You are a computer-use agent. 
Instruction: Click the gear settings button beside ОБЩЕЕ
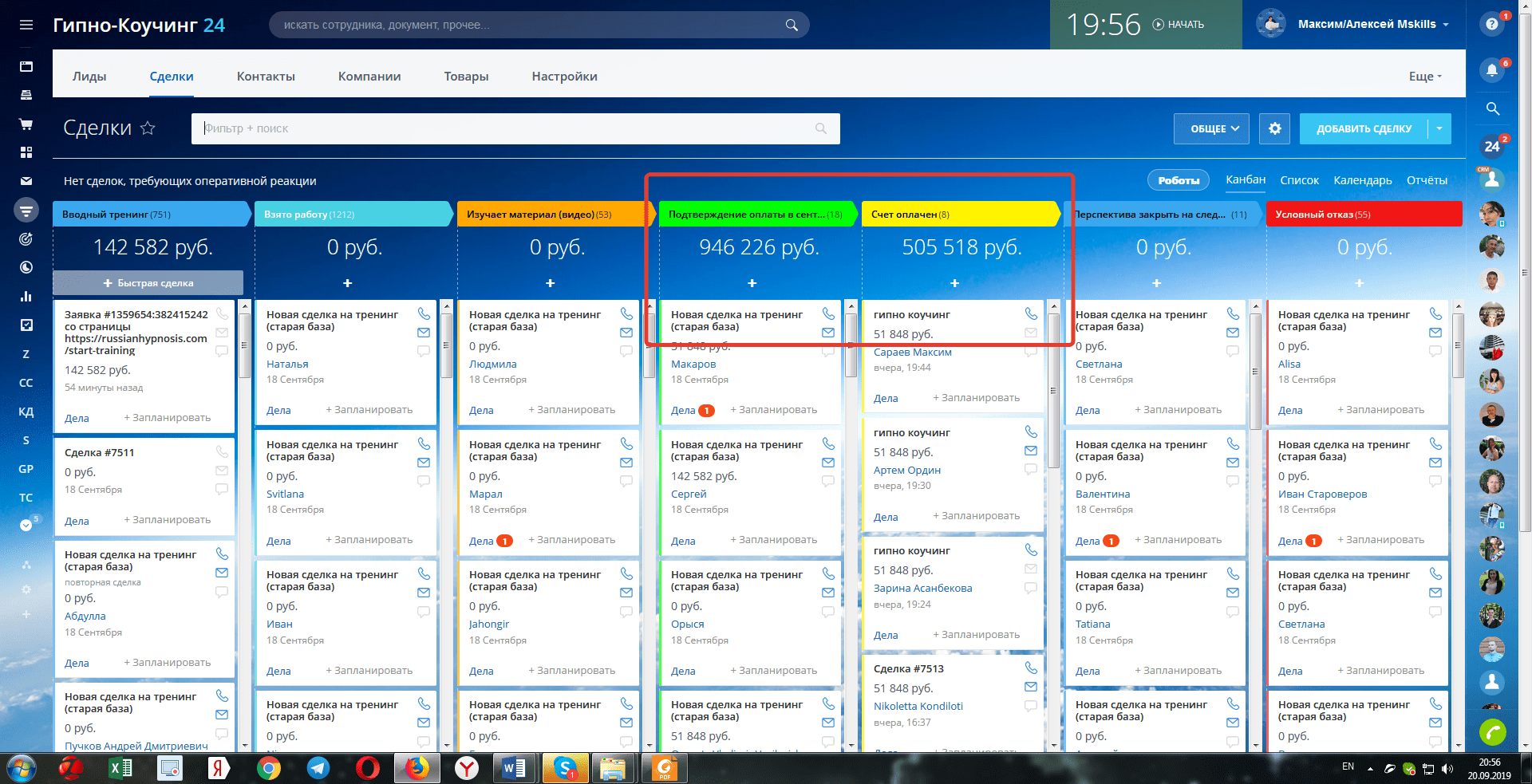point(1274,128)
